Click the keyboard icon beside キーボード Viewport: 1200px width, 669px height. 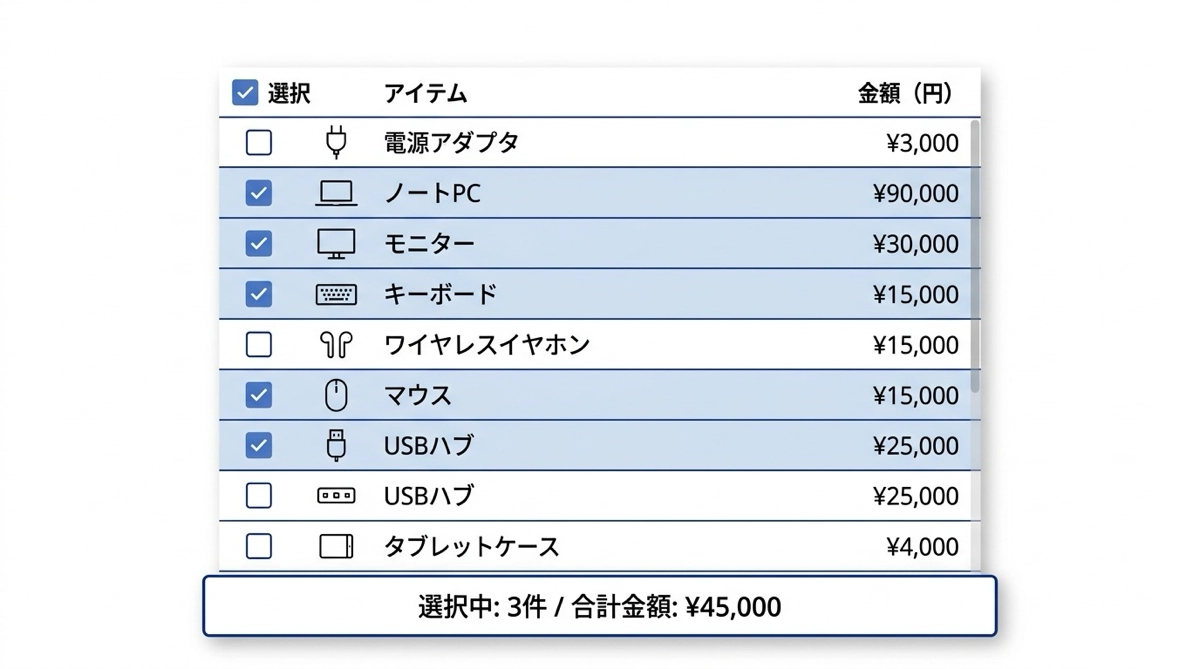click(x=336, y=295)
